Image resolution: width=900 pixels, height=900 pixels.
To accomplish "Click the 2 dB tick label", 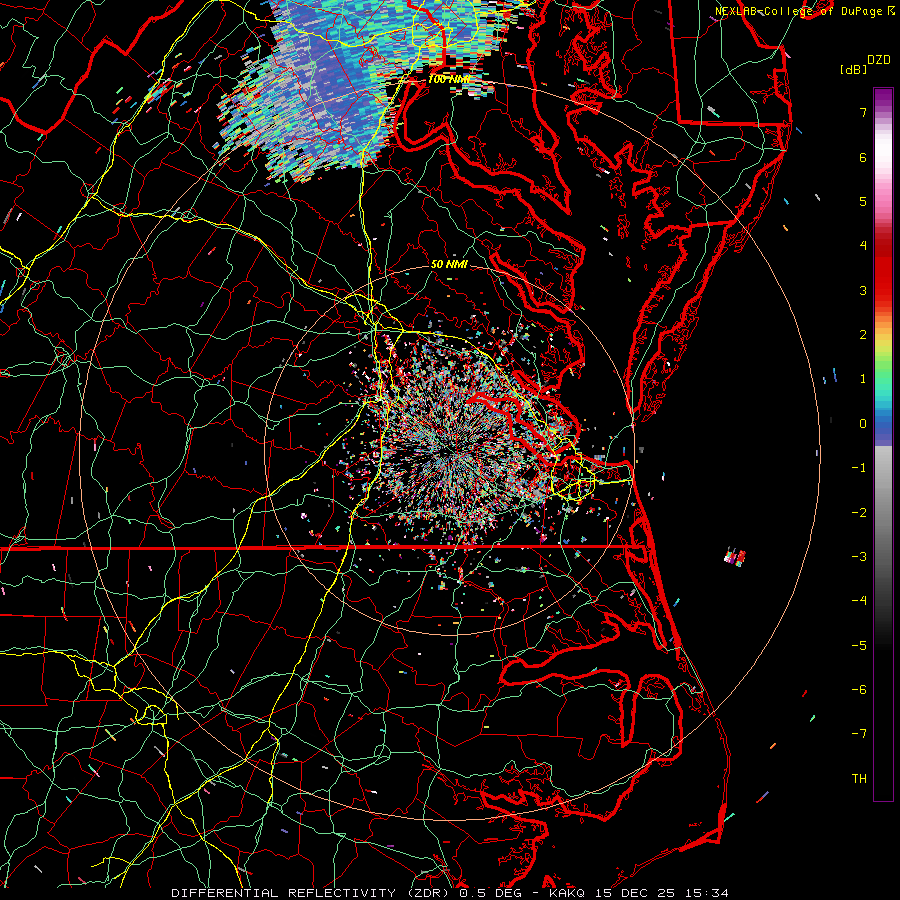I will [x=863, y=335].
